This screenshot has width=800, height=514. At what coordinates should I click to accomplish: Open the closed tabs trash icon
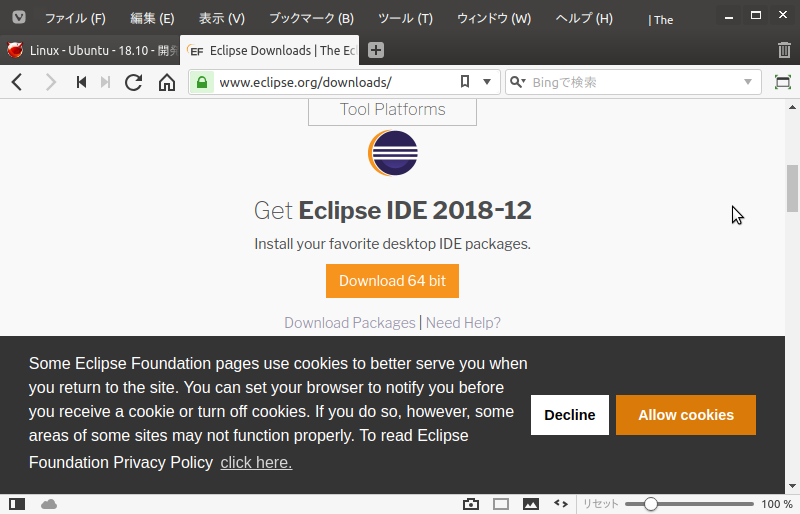point(784,50)
